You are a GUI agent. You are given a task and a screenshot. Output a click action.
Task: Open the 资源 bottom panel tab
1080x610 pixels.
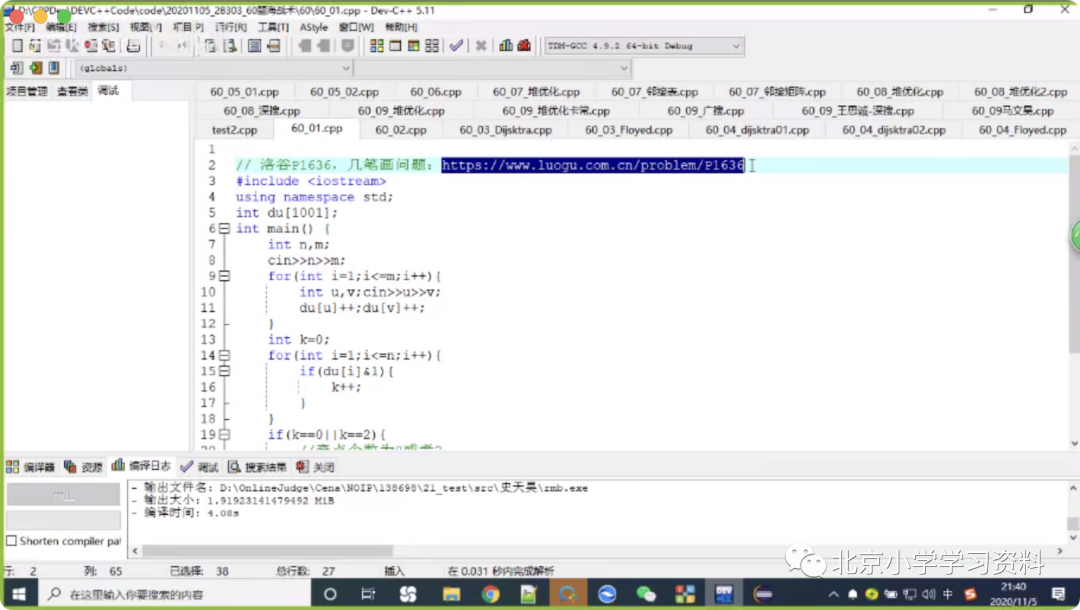click(83, 467)
